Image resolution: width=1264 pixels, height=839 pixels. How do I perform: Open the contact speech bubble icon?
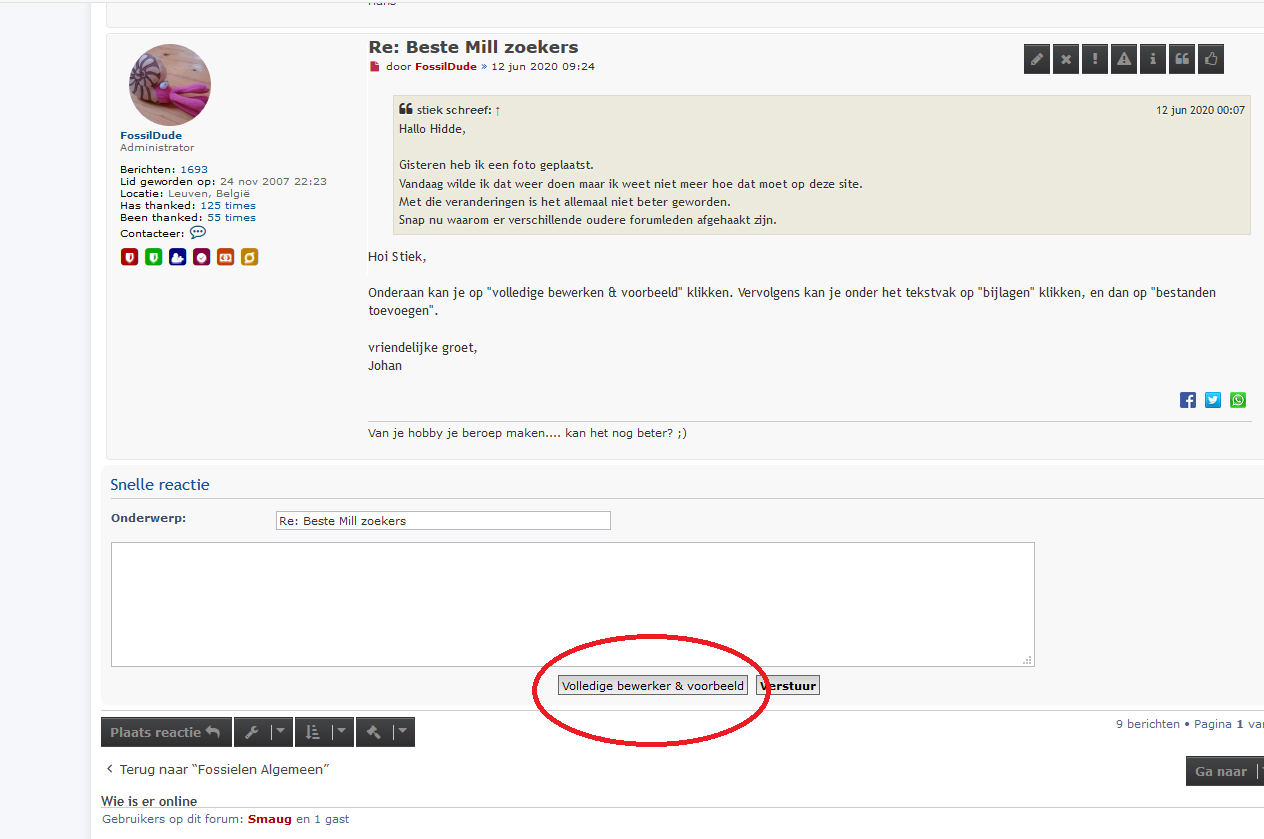tap(198, 233)
